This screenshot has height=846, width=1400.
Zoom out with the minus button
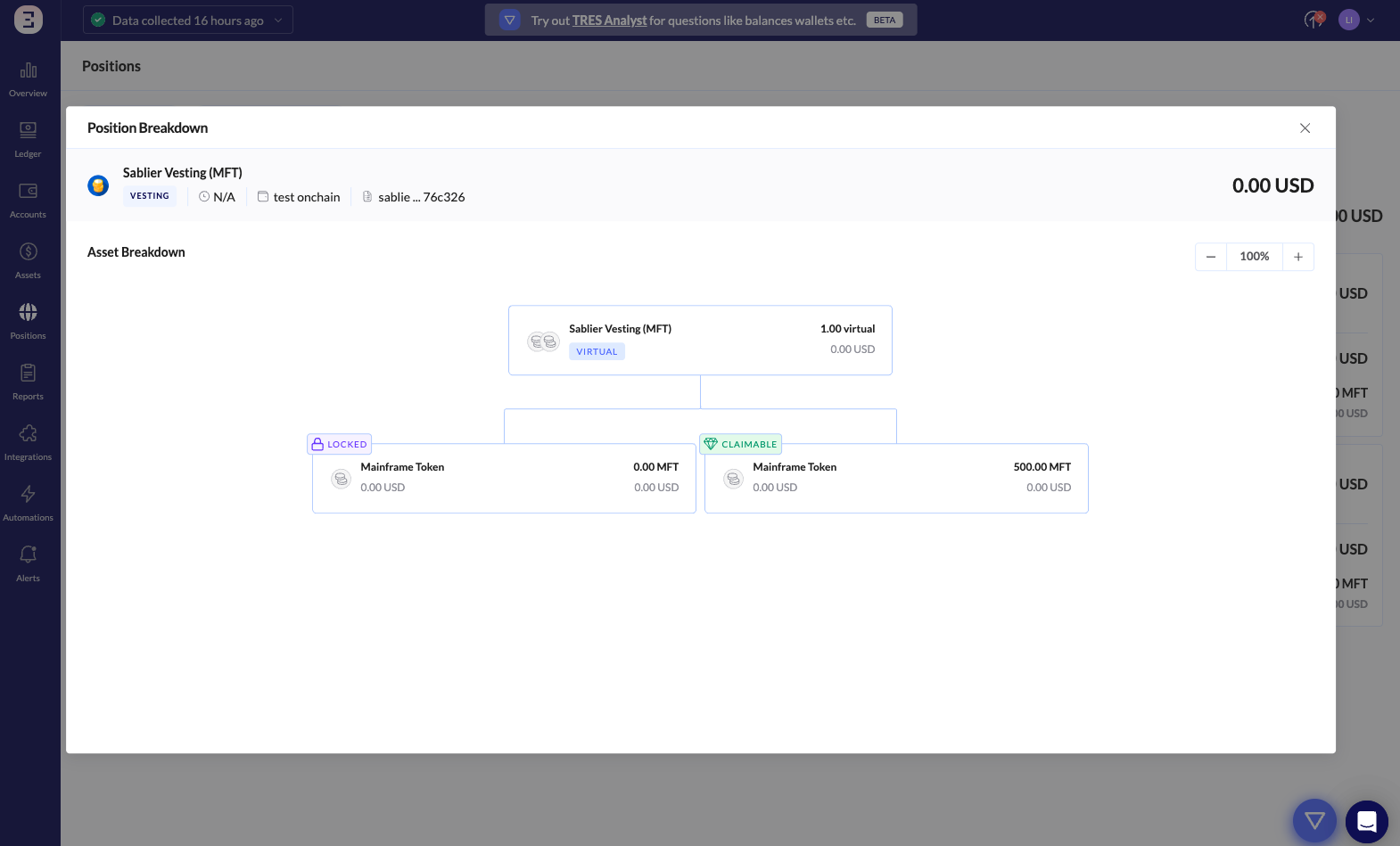1211,257
